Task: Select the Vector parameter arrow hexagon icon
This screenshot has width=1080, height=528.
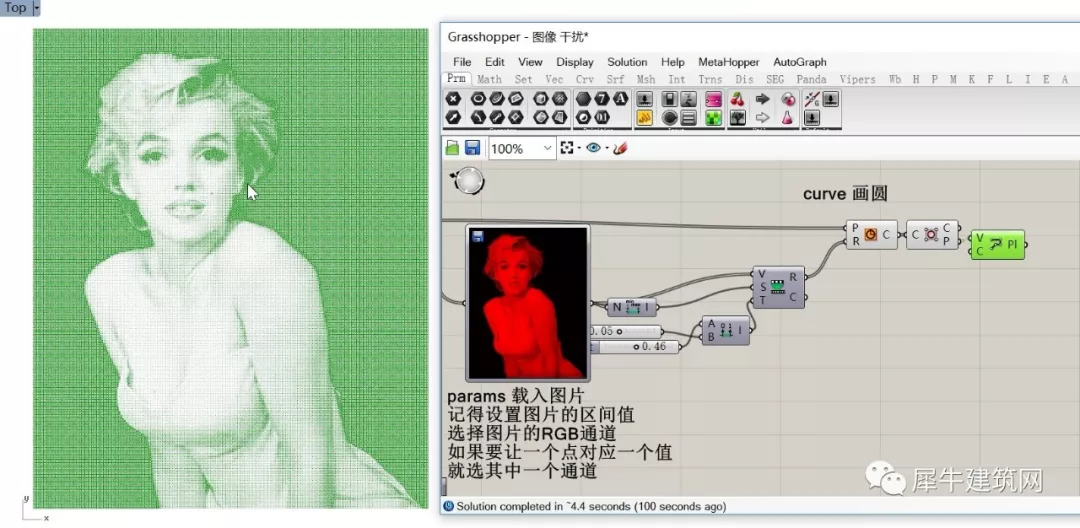Action: [453, 117]
